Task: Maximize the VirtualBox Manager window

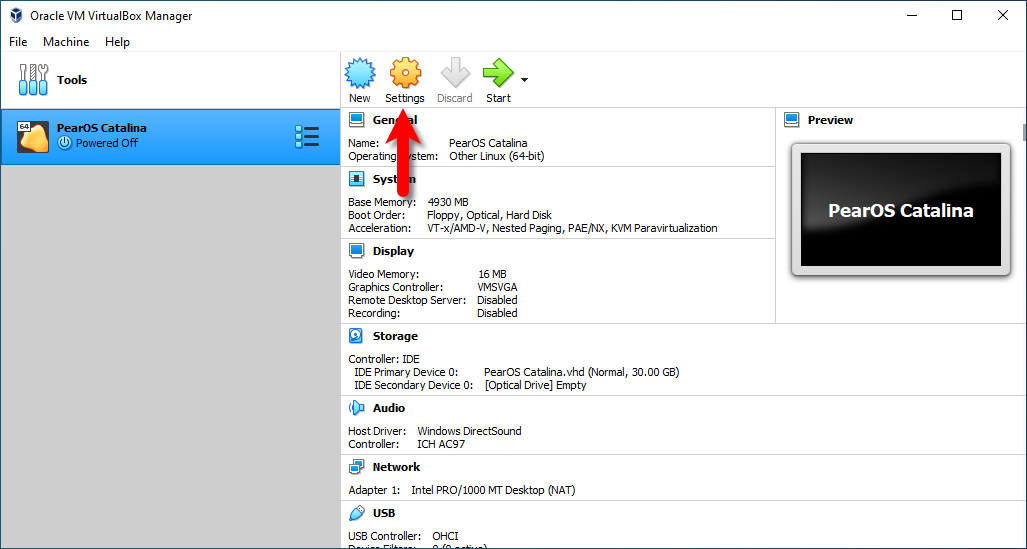Action: [x=957, y=15]
